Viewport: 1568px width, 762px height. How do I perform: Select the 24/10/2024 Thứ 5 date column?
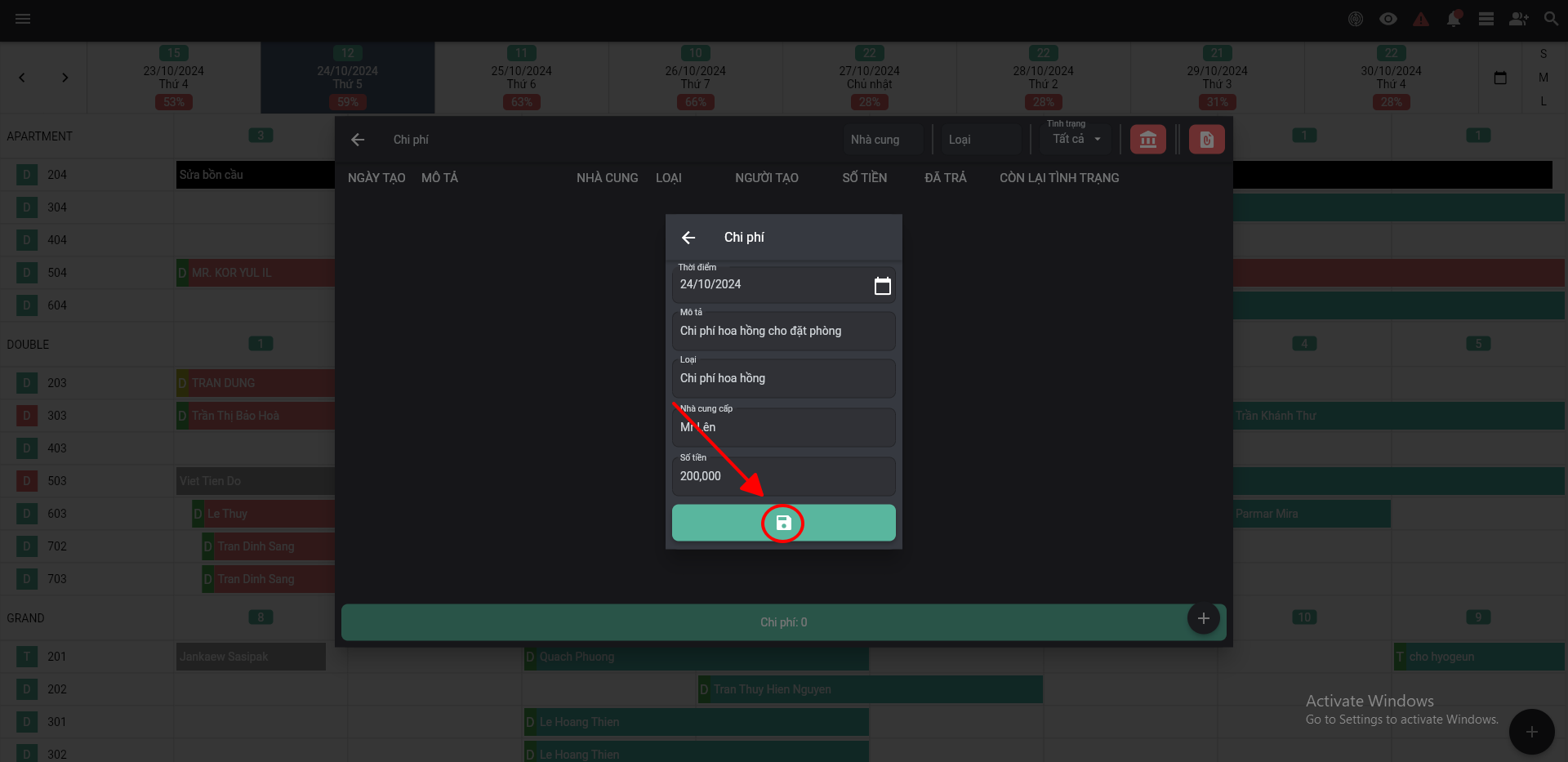tap(347, 78)
